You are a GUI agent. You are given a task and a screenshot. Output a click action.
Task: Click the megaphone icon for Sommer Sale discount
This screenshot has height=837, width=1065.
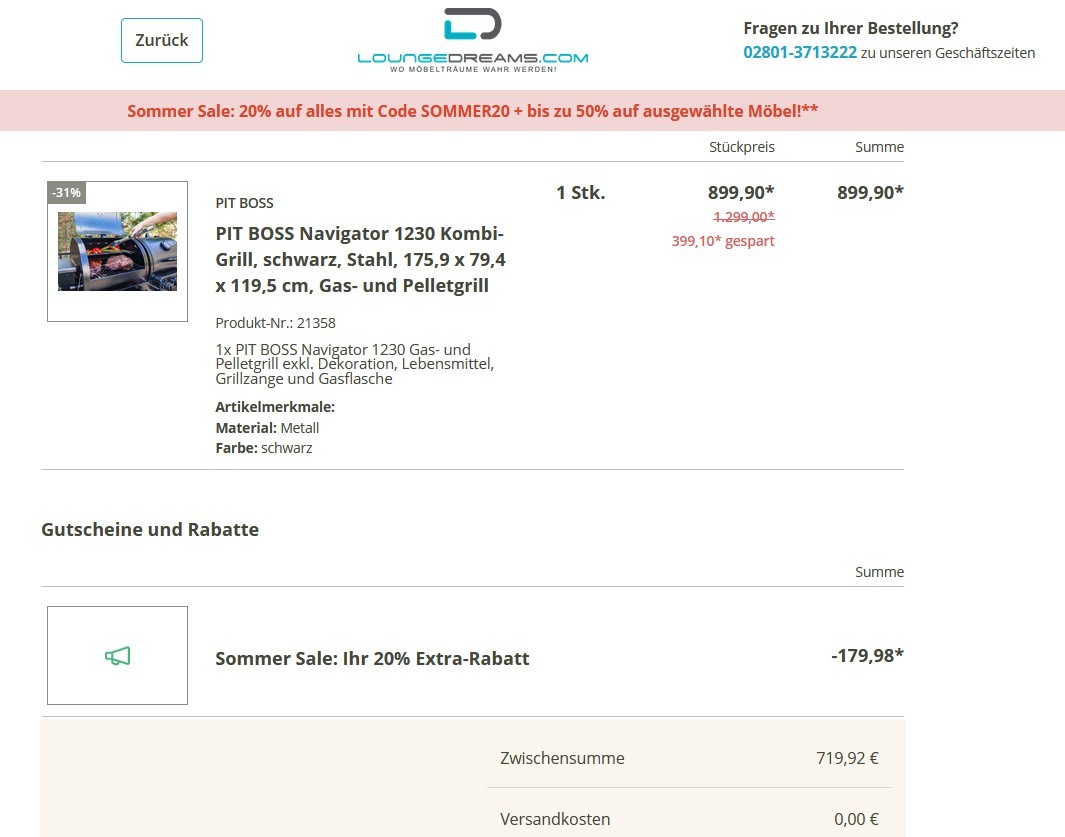click(x=118, y=656)
